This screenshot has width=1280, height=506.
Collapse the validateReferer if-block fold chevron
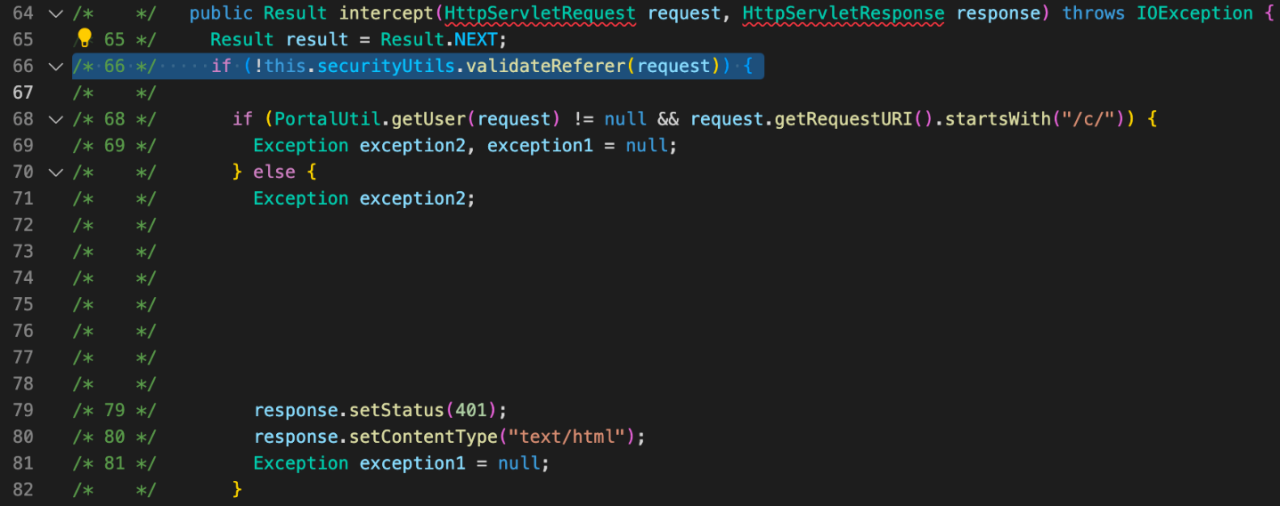click(55, 67)
